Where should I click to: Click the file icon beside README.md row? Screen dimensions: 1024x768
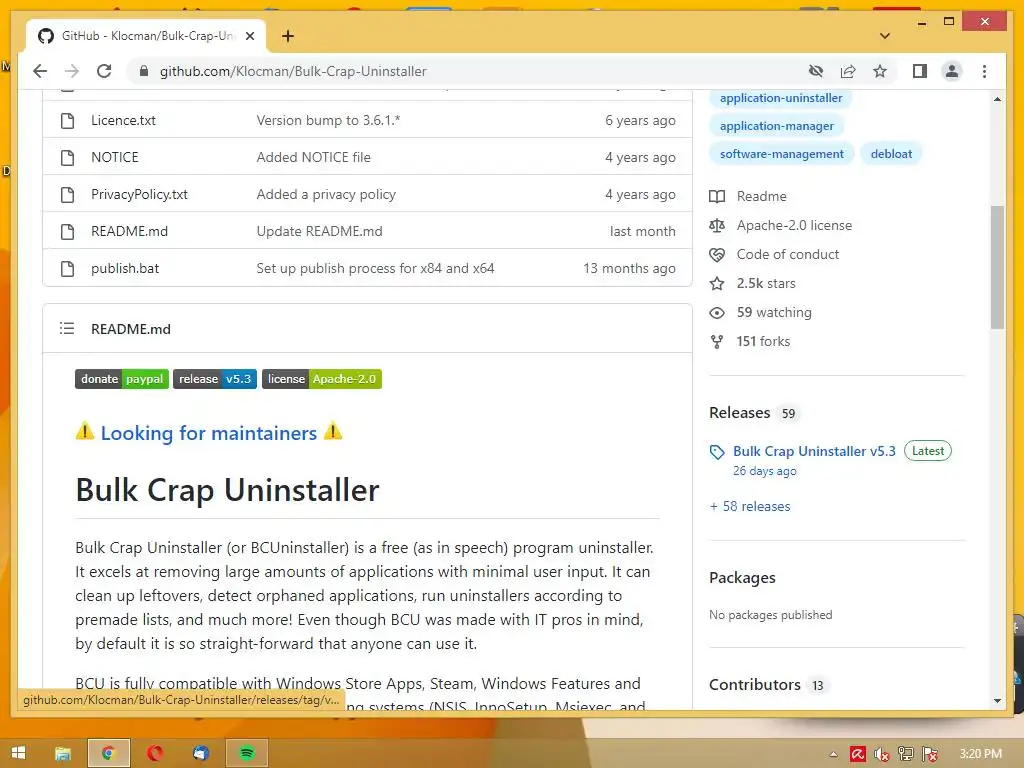coord(67,231)
